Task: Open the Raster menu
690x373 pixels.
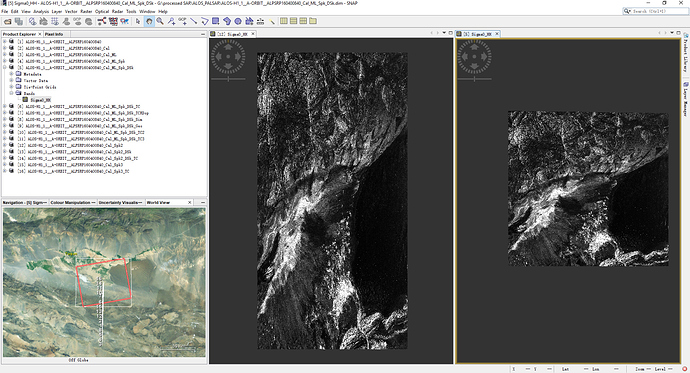Action: coord(86,11)
